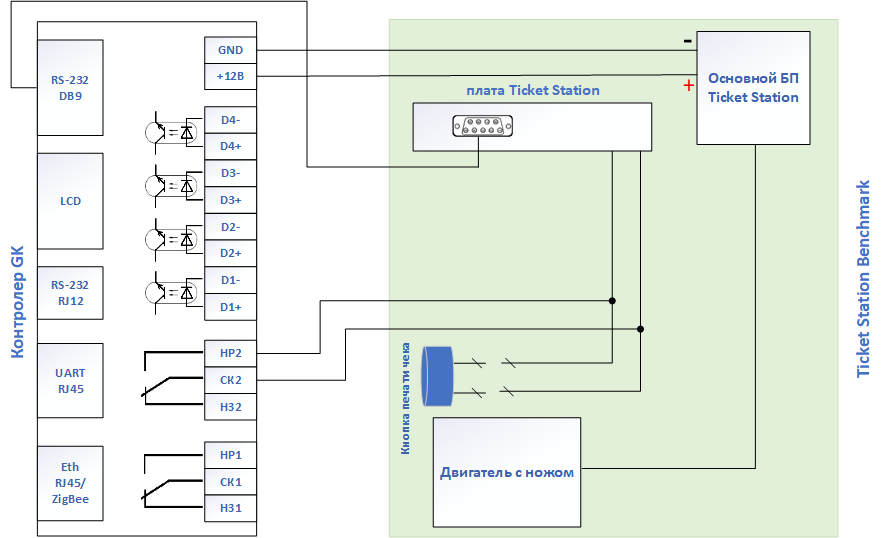Click the D2- terminal
The image size is (884, 538).
click(x=230, y=227)
